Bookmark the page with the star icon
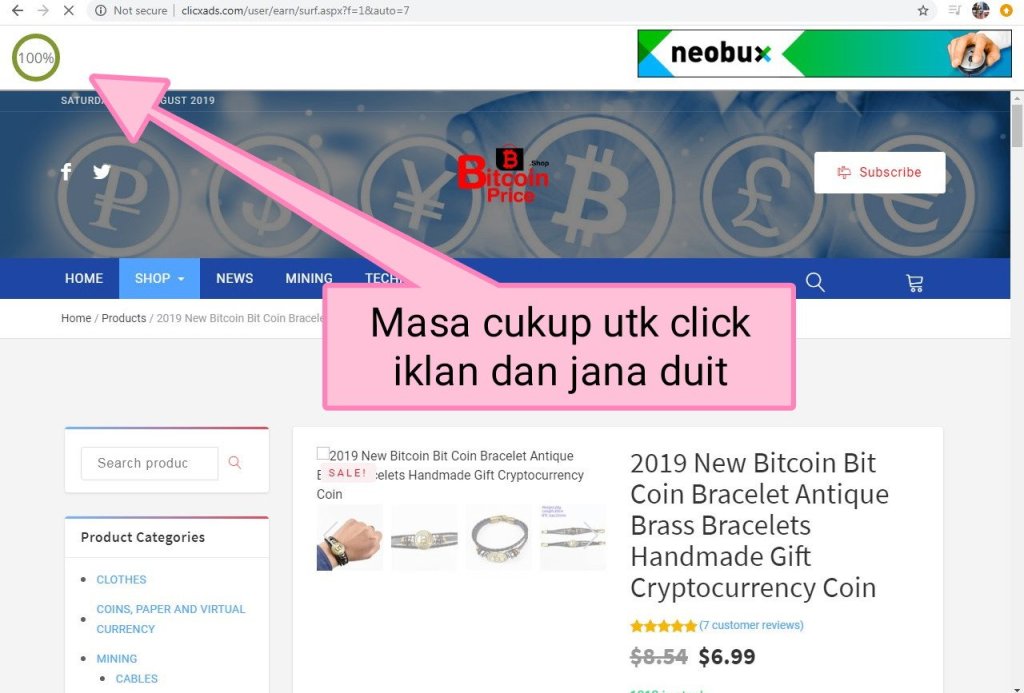 [x=923, y=10]
